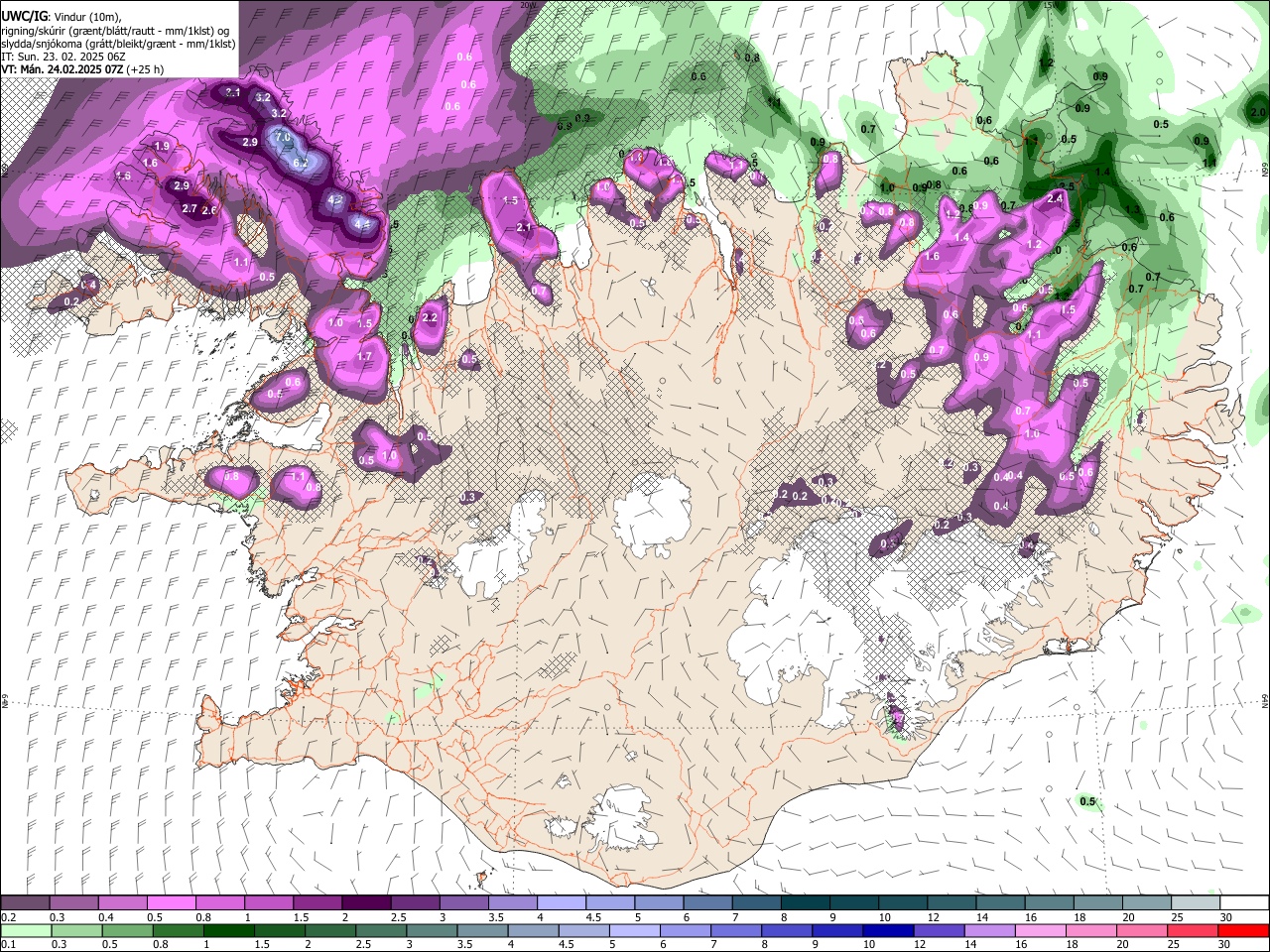Pick the royal blue 8 swatch in rain scale
The height and width of the screenshot is (952, 1270).
pyautogui.click(x=788, y=931)
